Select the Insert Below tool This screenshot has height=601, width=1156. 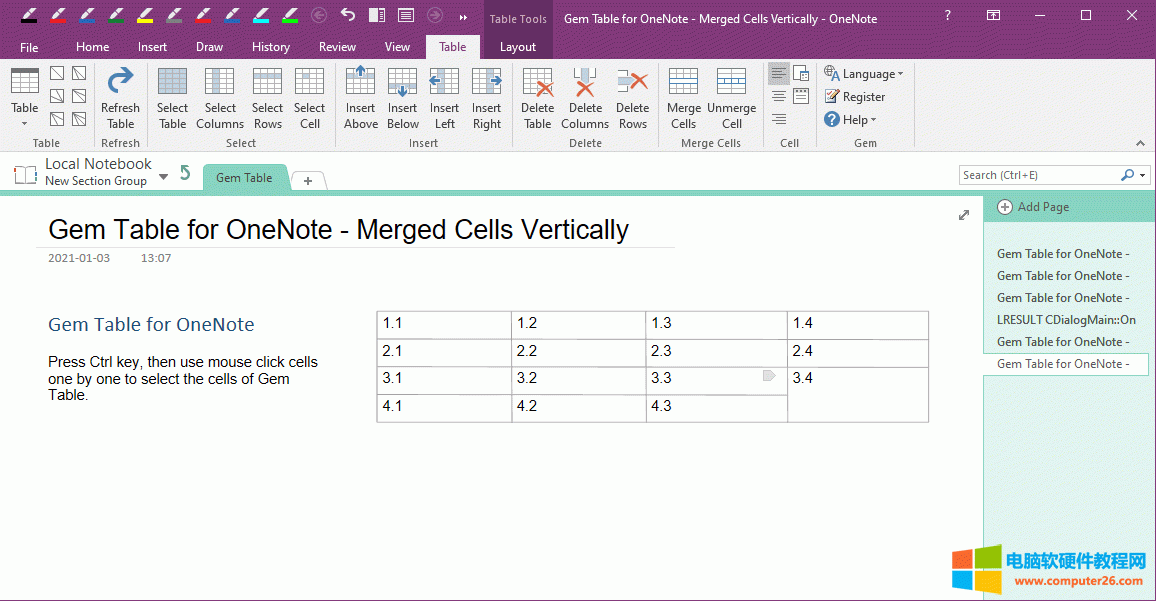coord(402,97)
